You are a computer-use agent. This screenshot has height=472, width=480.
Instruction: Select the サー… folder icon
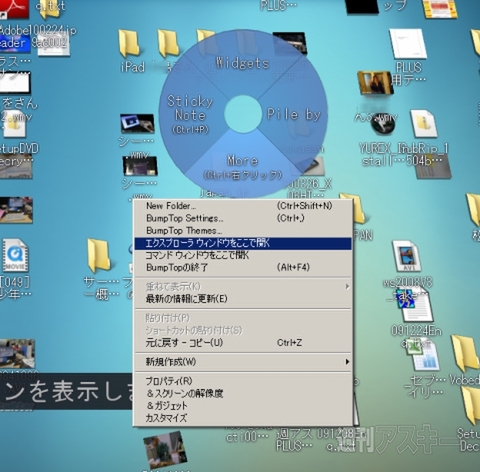coord(98,256)
